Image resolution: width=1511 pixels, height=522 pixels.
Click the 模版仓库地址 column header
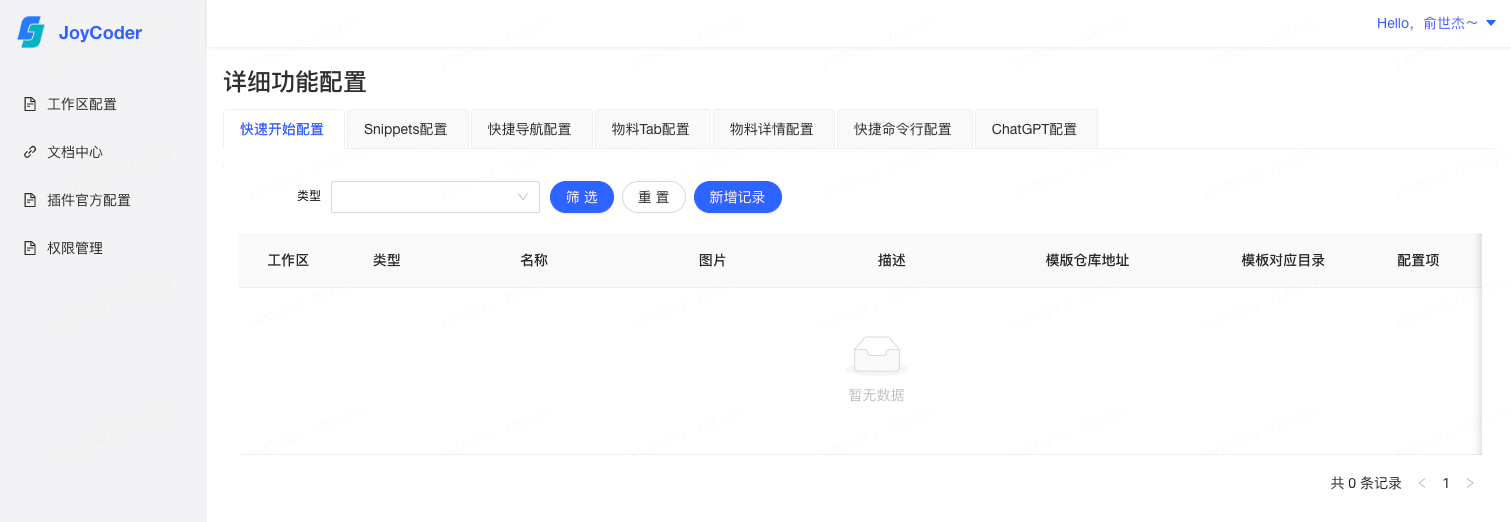click(x=1088, y=260)
